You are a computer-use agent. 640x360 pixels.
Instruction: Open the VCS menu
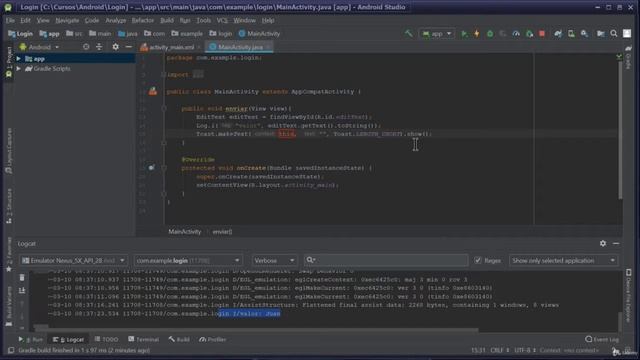click(x=222, y=20)
